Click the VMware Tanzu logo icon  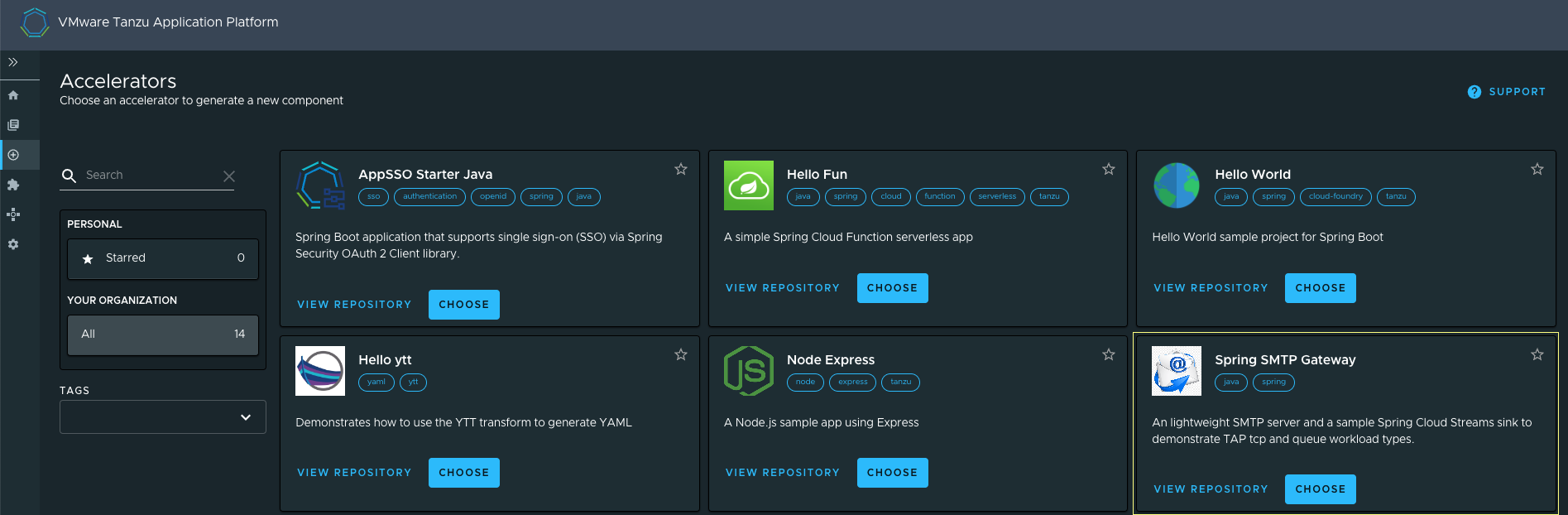(x=35, y=22)
